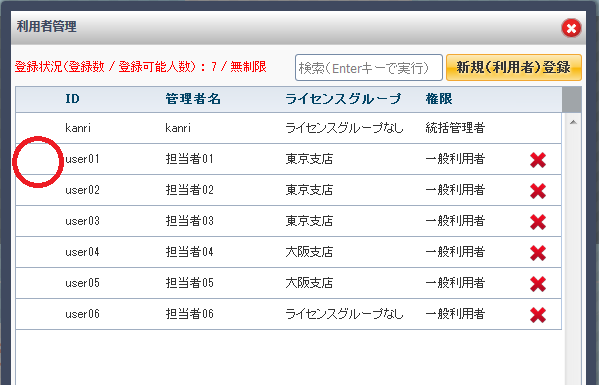Click 統括管理者 in the kanri row
Image resolution: width=599 pixels, height=385 pixels.
[x=455, y=128]
